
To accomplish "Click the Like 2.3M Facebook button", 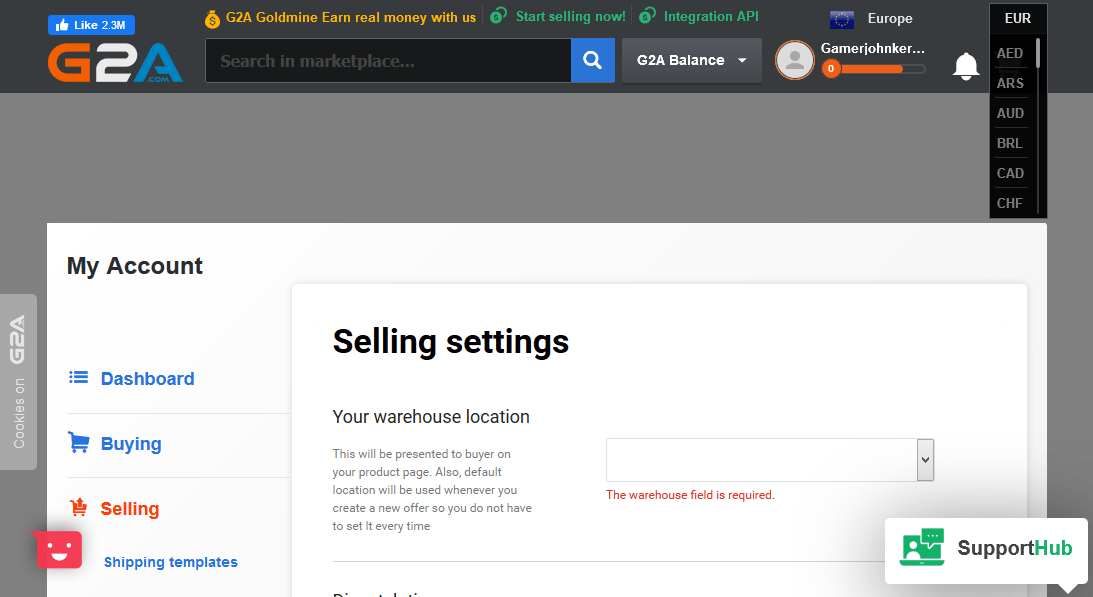I will [x=91, y=24].
